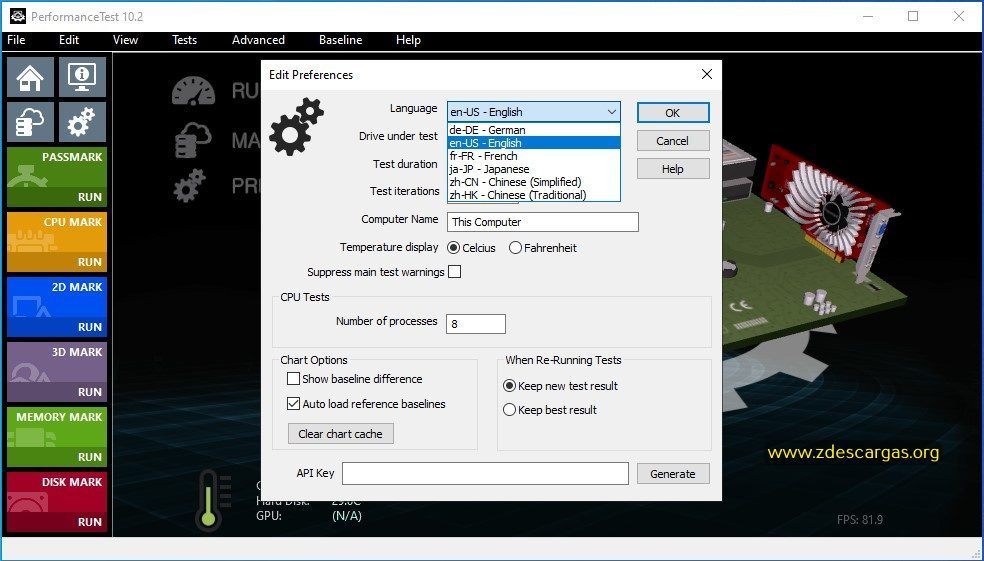Run the Memory Mark test tile
Screen dimensions: 984x561
56,437
